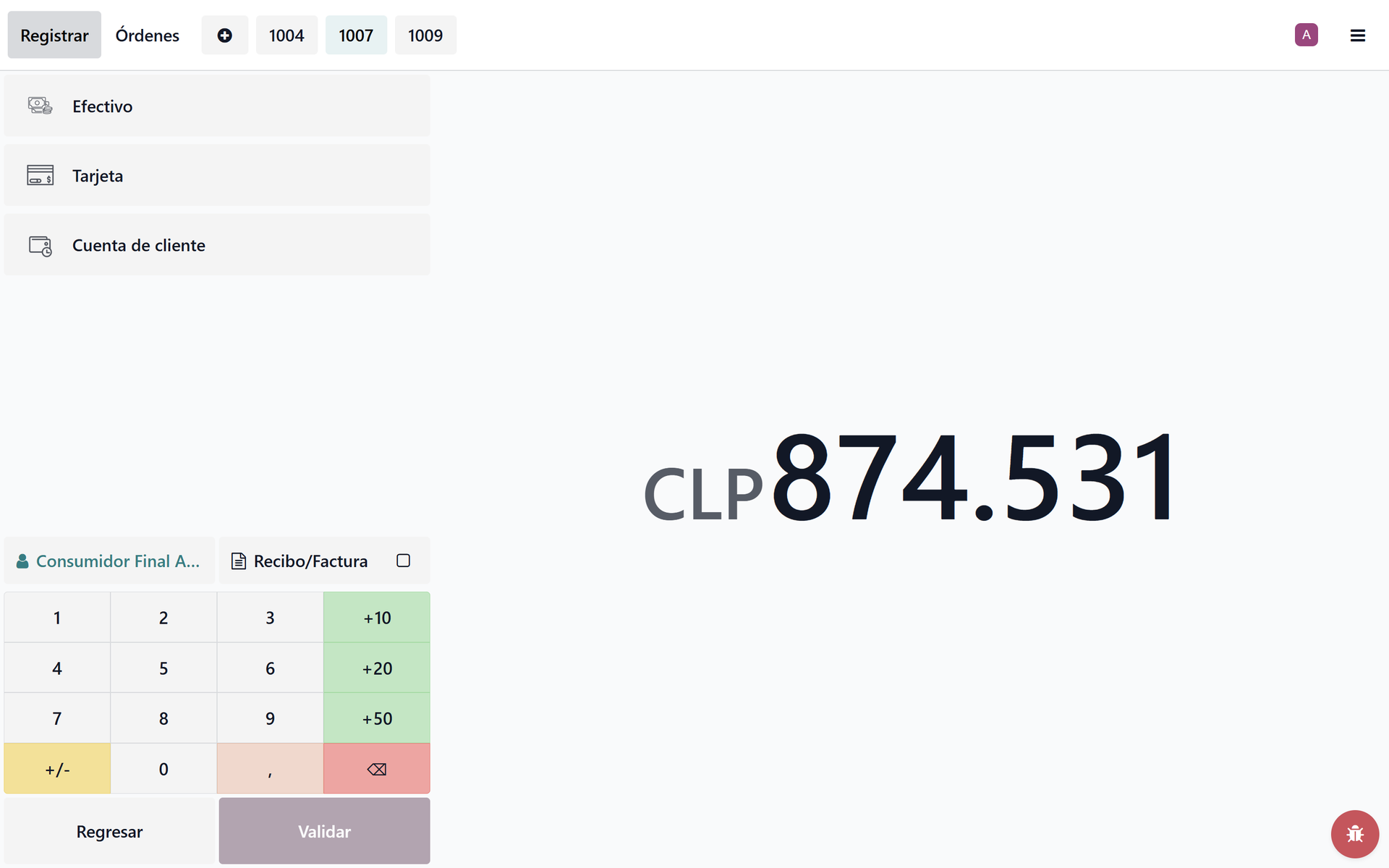This screenshot has width=1389, height=868.
Task: Switch to the Órdenes tab
Action: point(147,35)
